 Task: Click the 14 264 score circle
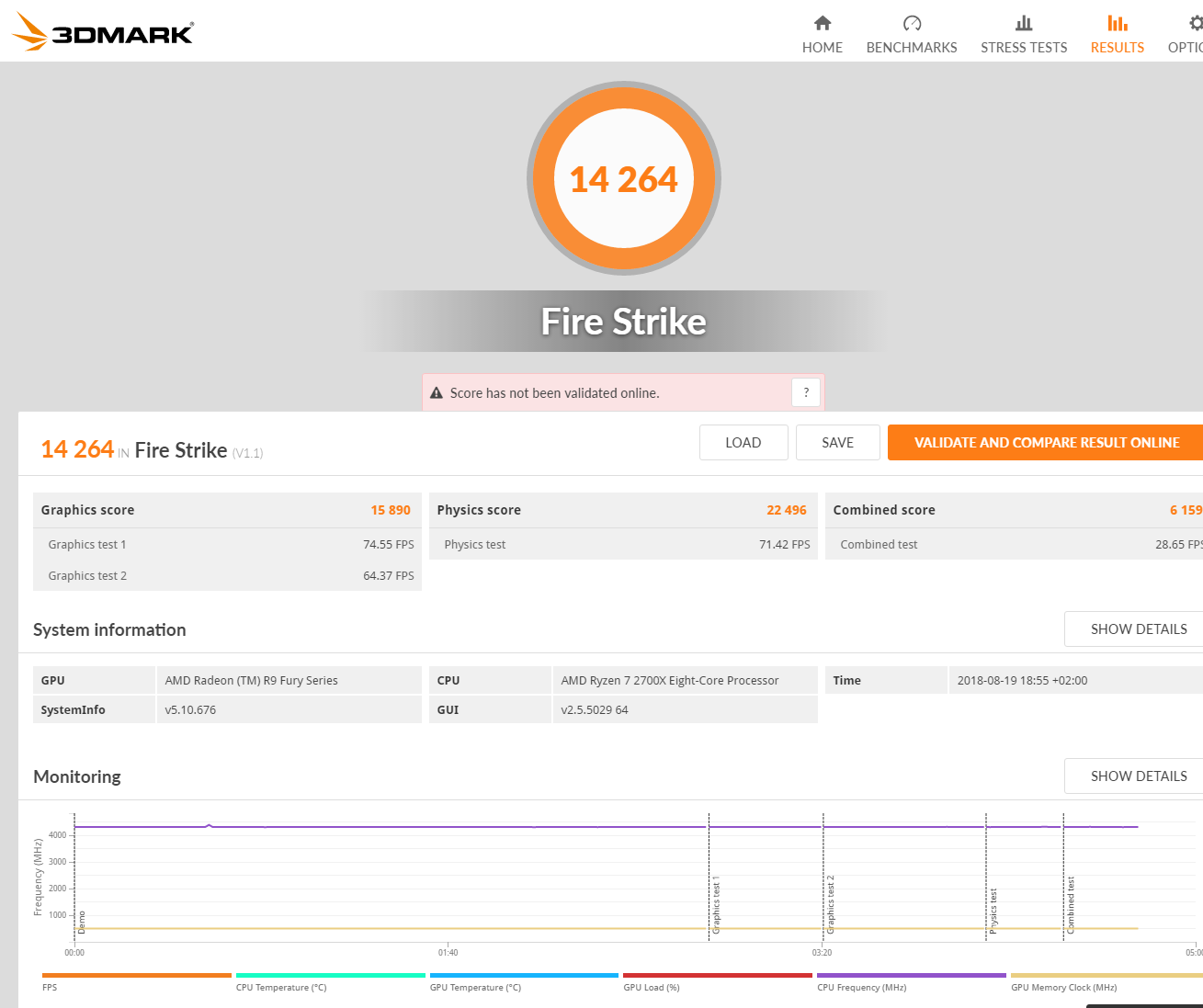624,178
